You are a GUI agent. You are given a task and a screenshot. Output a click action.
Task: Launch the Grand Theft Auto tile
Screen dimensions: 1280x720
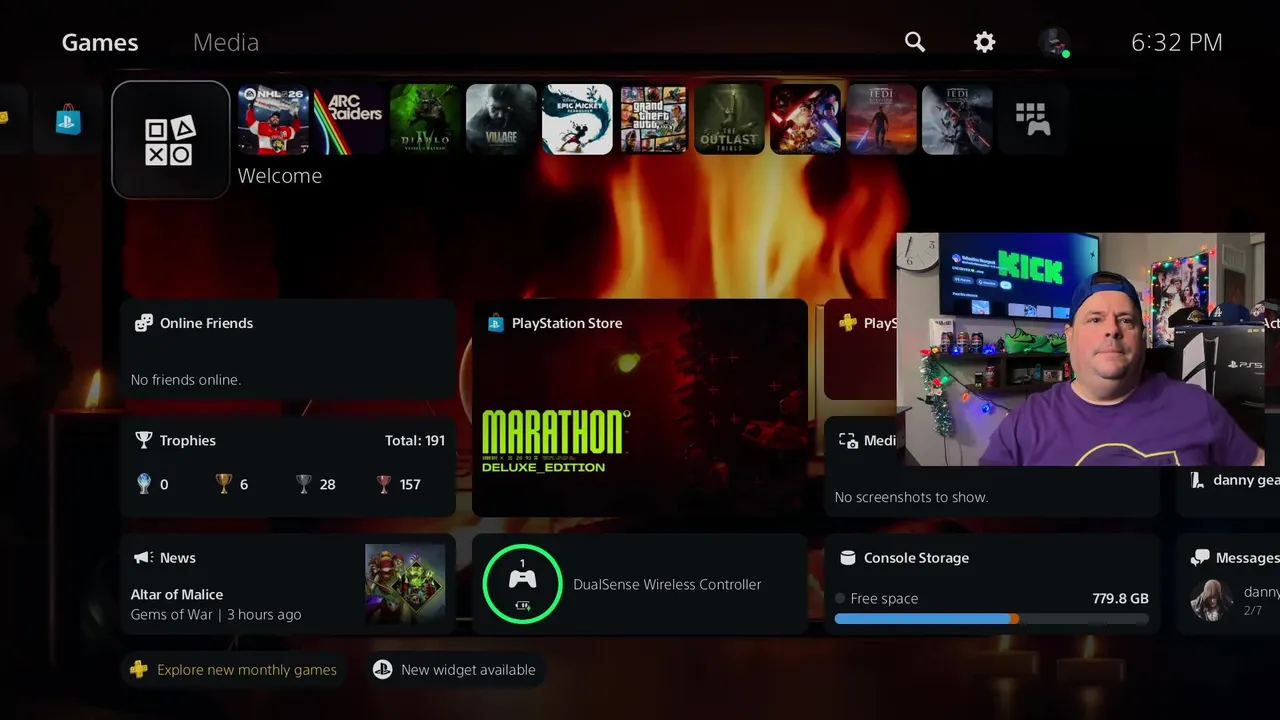pos(653,119)
